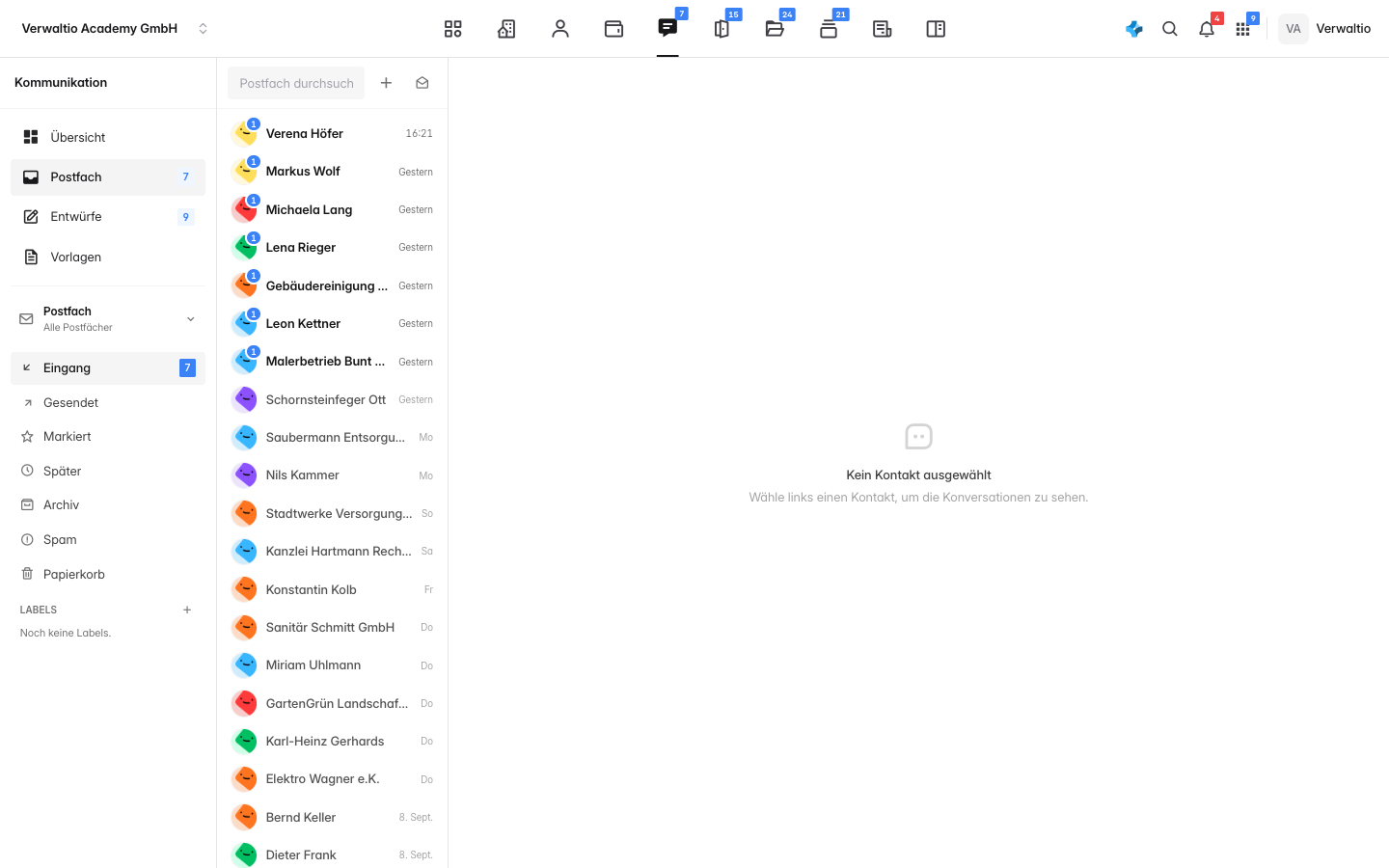Viewport: 1389px width, 868px height.
Task: Focus the Postfach durchsuchen search field
Action: coord(296,83)
